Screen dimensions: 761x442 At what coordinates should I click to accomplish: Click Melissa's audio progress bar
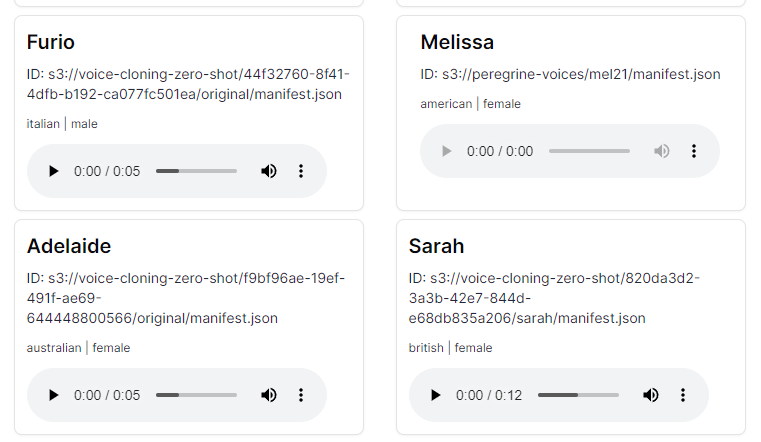click(x=589, y=151)
